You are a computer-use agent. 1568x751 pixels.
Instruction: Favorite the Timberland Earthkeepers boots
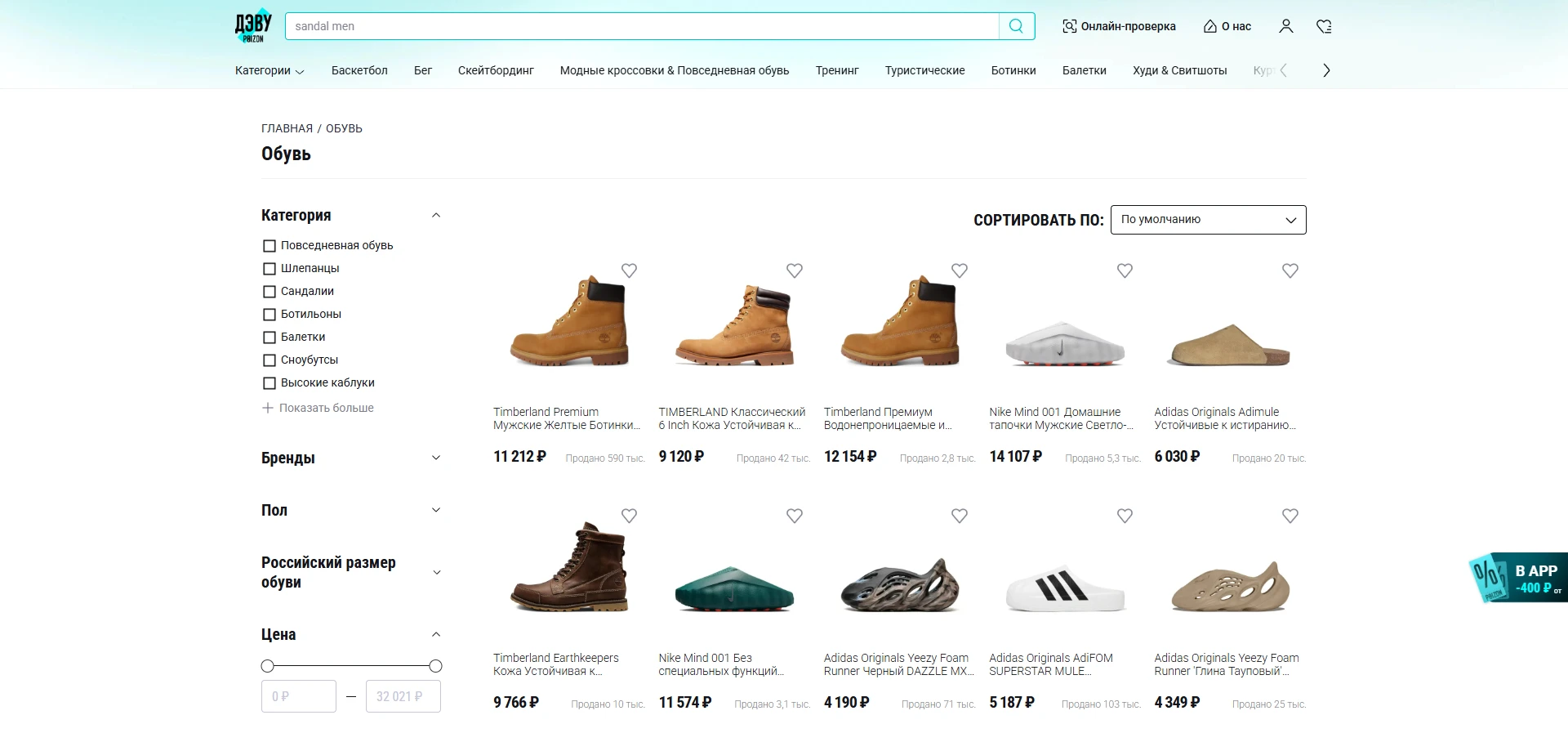(x=629, y=516)
